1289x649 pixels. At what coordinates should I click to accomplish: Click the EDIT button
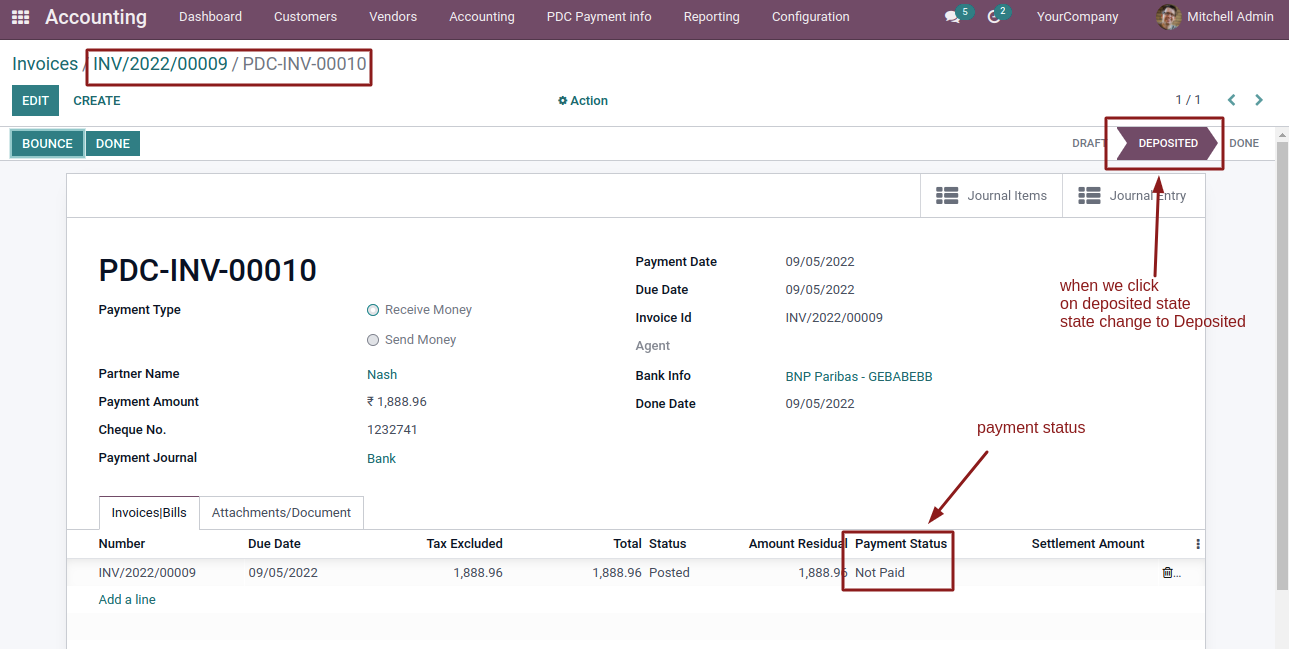[x=35, y=101]
